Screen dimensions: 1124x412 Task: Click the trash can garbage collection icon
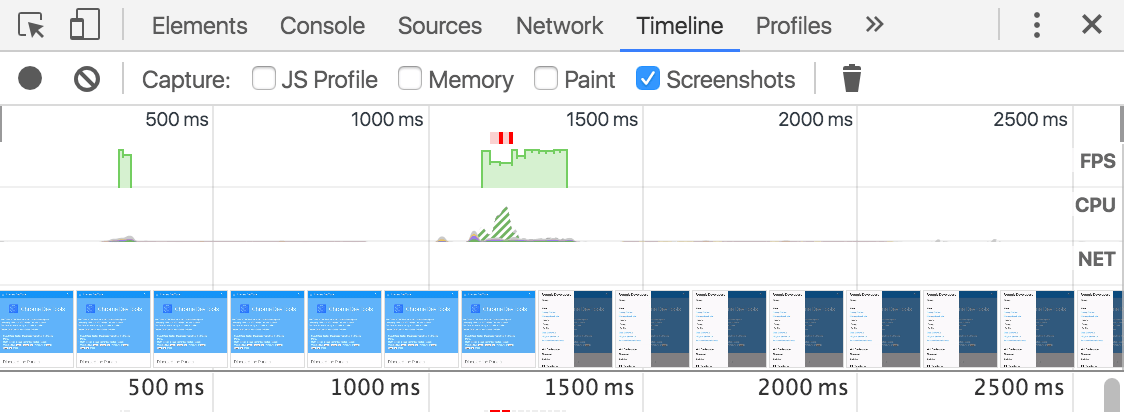tap(851, 78)
